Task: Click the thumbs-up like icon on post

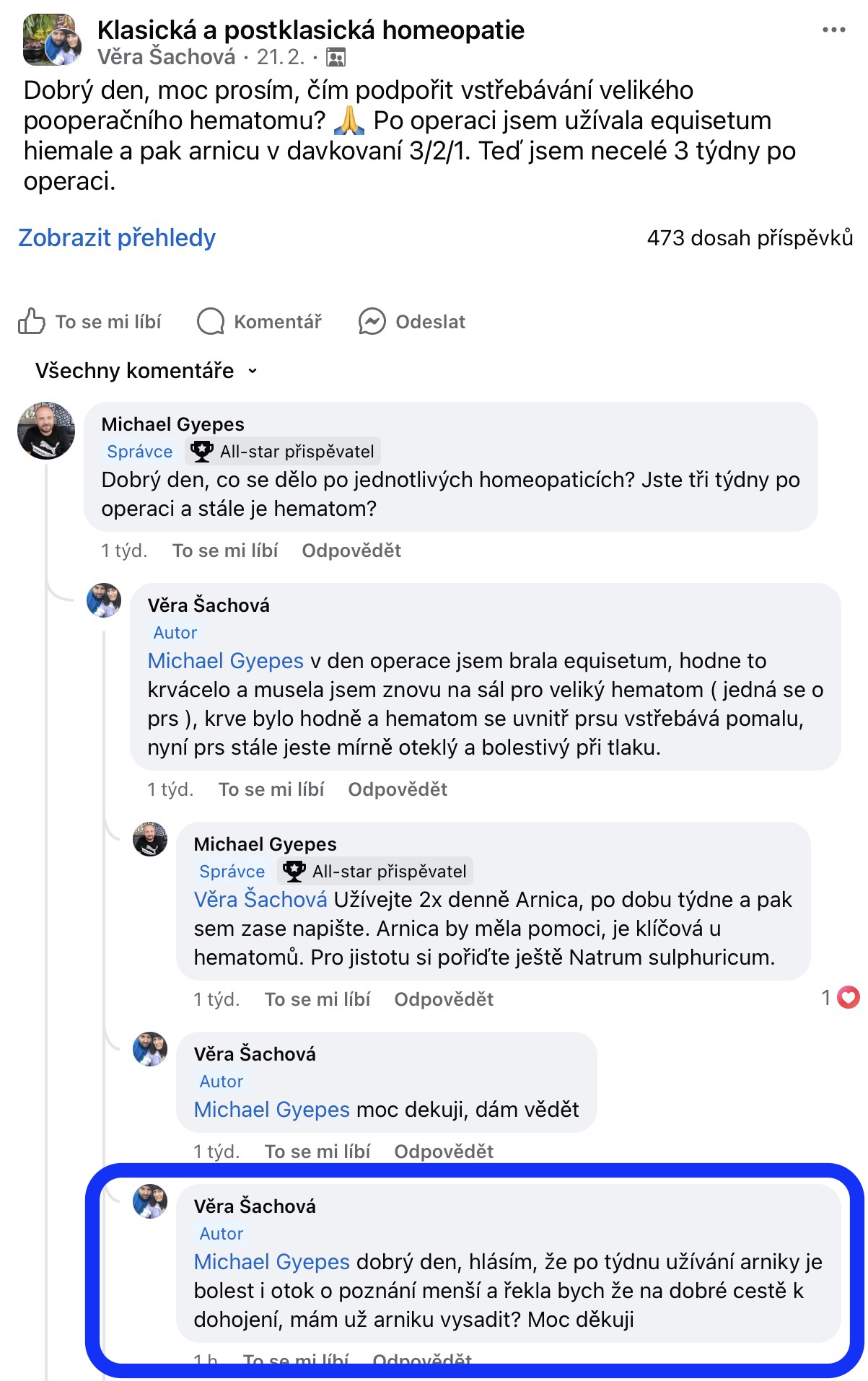Action: tap(31, 321)
